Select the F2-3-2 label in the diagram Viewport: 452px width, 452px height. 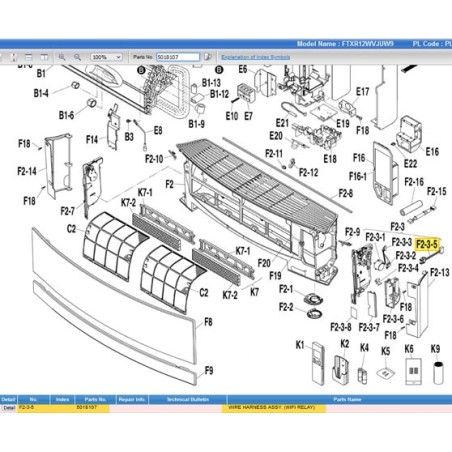click(406, 256)
